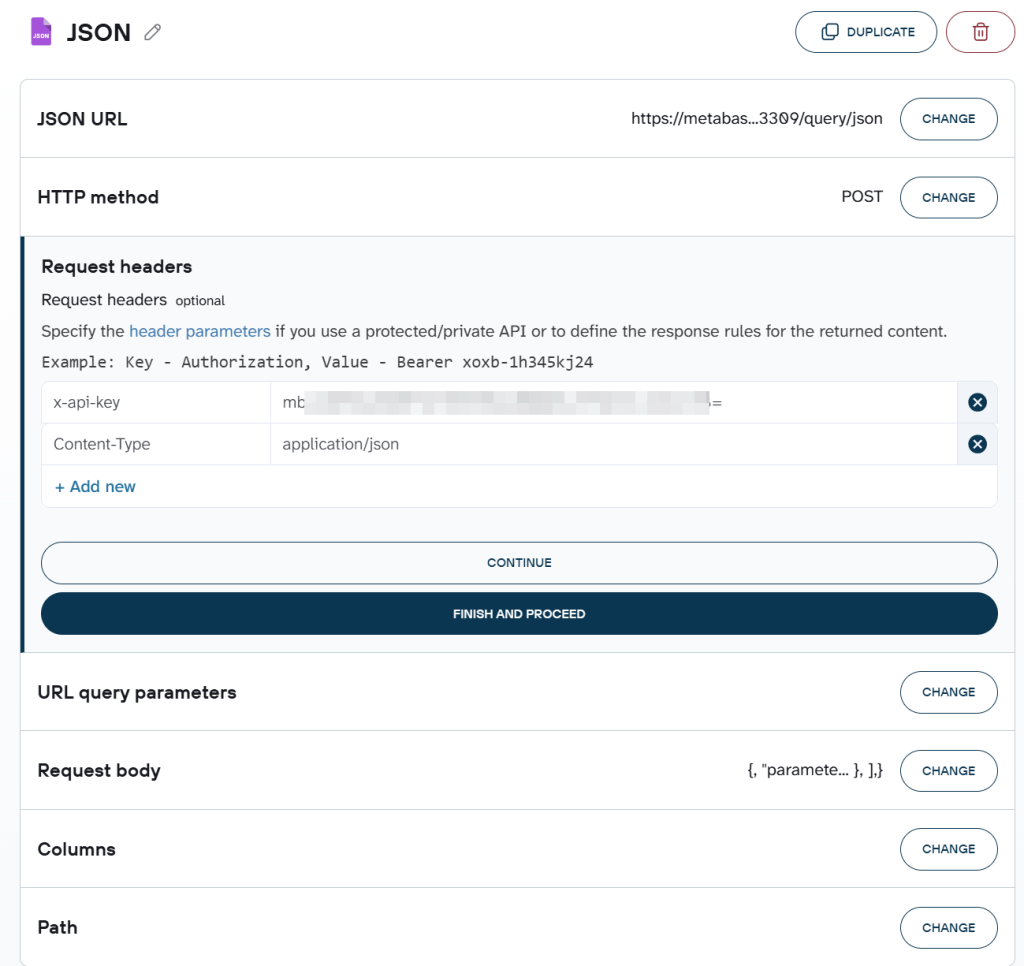Click the truncated JSON URL value
The image size is (1024, 966).
point(756,119)
